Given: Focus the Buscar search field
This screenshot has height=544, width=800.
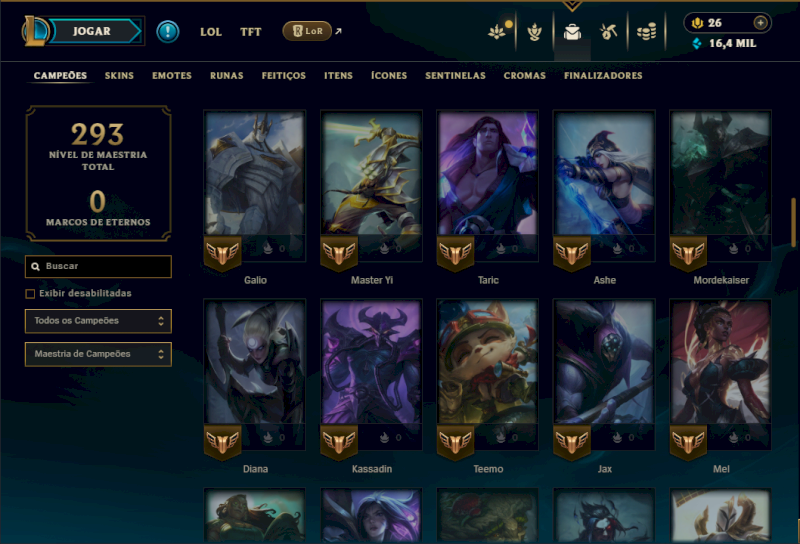Looking at the screenshot, I should tap(98, 266).
